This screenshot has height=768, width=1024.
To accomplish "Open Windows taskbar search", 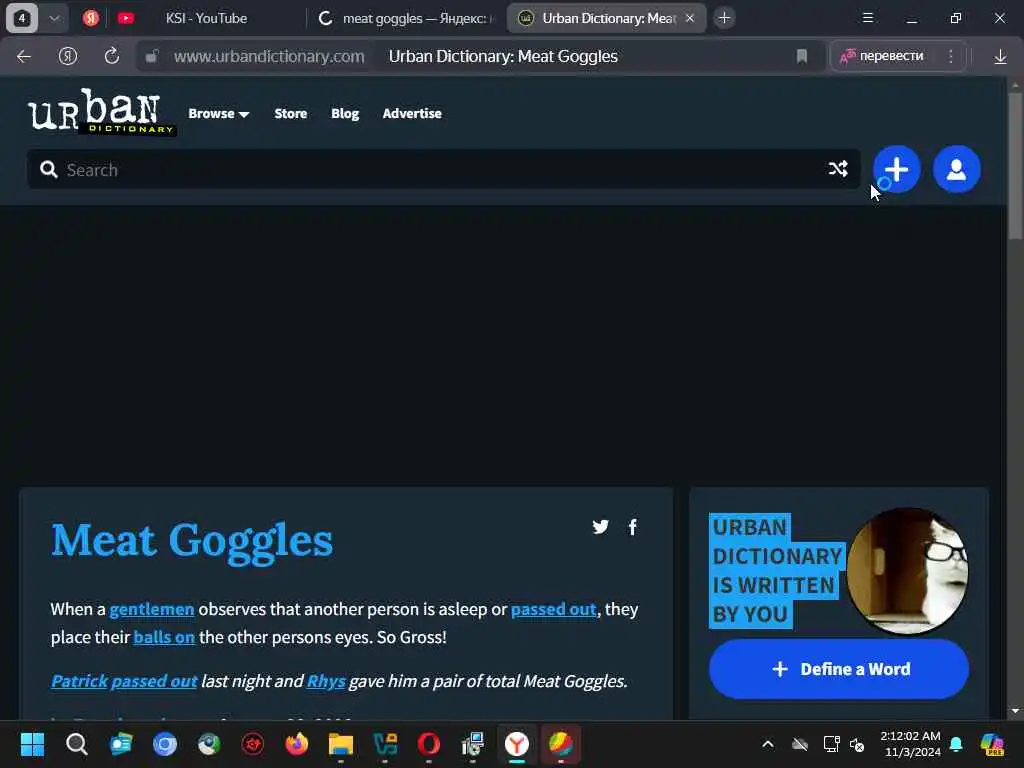I will (x=76, y=744).
